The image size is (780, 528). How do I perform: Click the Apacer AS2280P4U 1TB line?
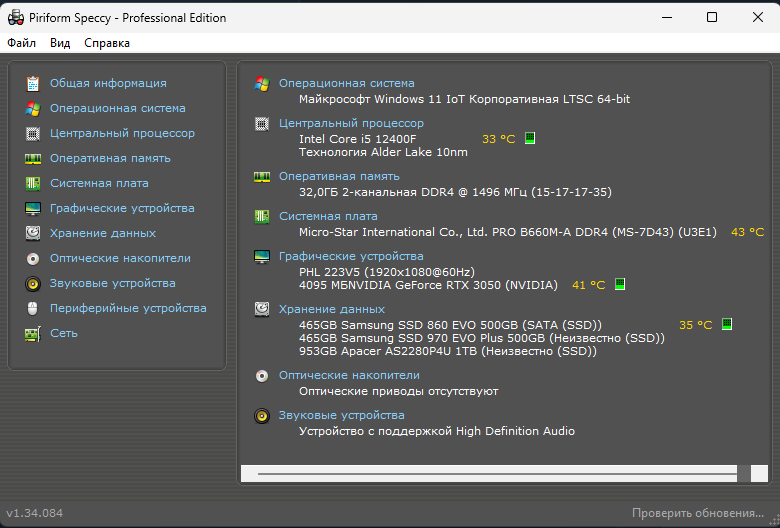(x=448, y=351)
